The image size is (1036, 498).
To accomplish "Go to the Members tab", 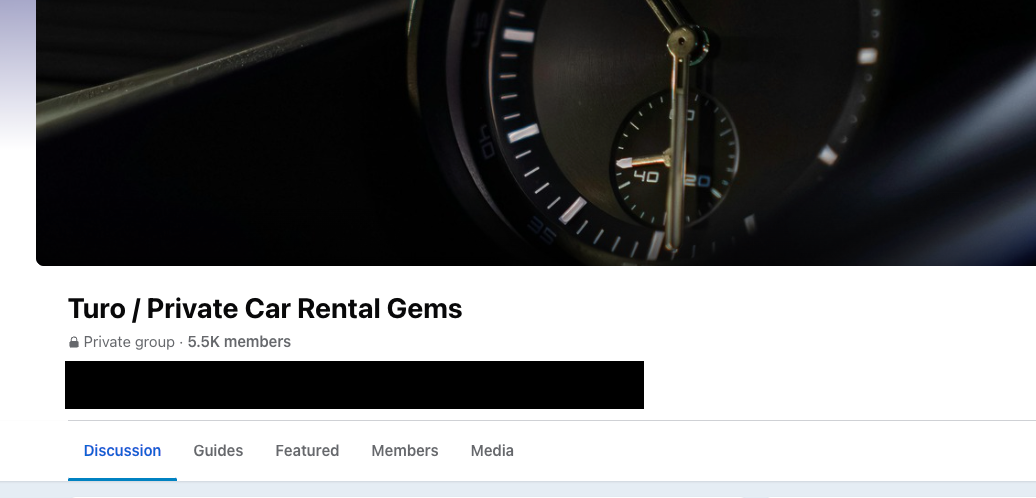I will [x=404, y=450].
